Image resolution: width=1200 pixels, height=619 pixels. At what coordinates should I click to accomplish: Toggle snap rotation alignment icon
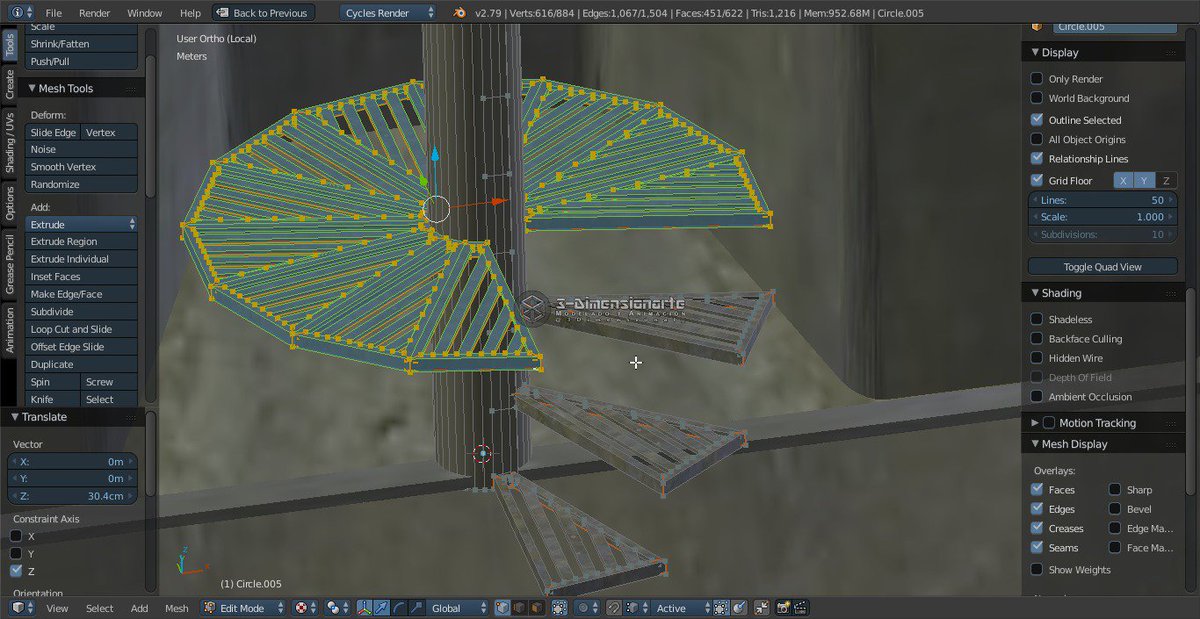click(721, 608)
